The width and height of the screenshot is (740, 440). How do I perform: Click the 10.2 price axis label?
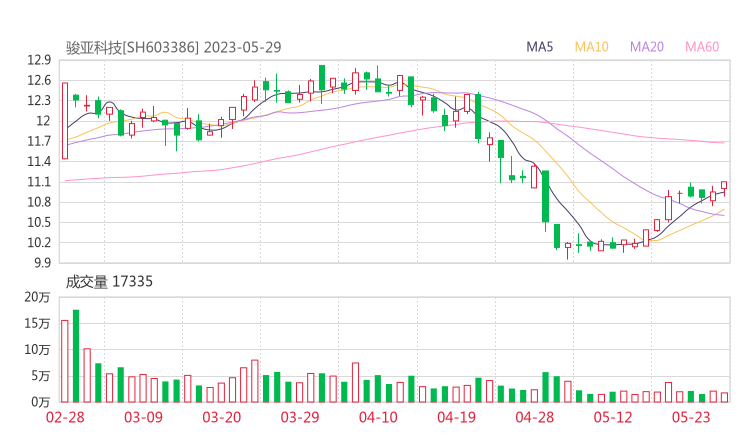[39, 243]
